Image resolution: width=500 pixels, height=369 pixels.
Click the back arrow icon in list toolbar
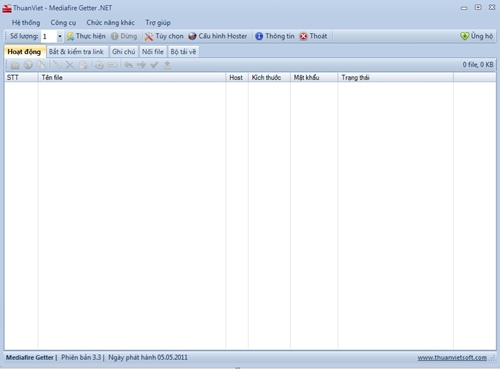pyautogui.click(x=128, y=65)
